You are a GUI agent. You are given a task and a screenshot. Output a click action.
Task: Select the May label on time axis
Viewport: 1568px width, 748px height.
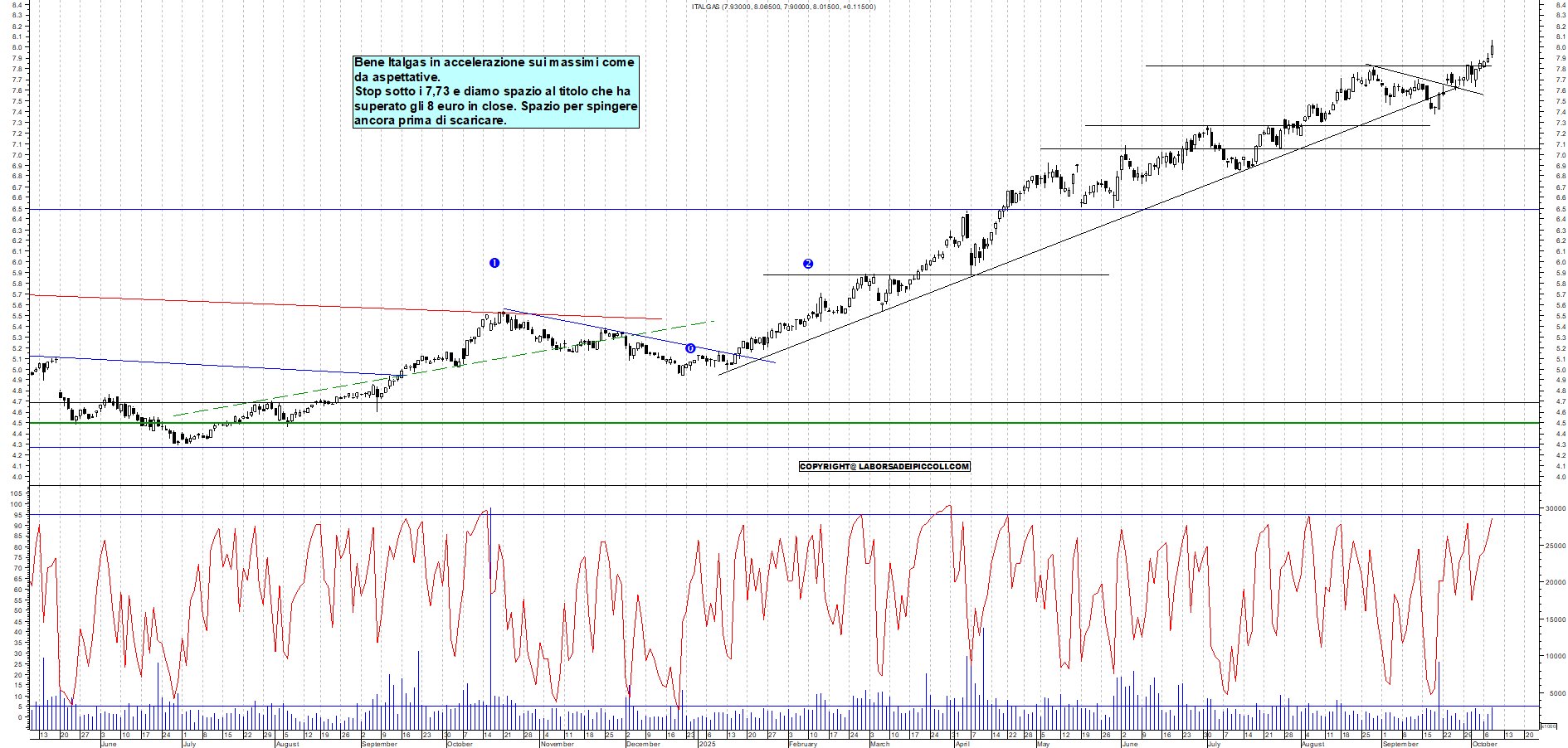click(1043, 744)
